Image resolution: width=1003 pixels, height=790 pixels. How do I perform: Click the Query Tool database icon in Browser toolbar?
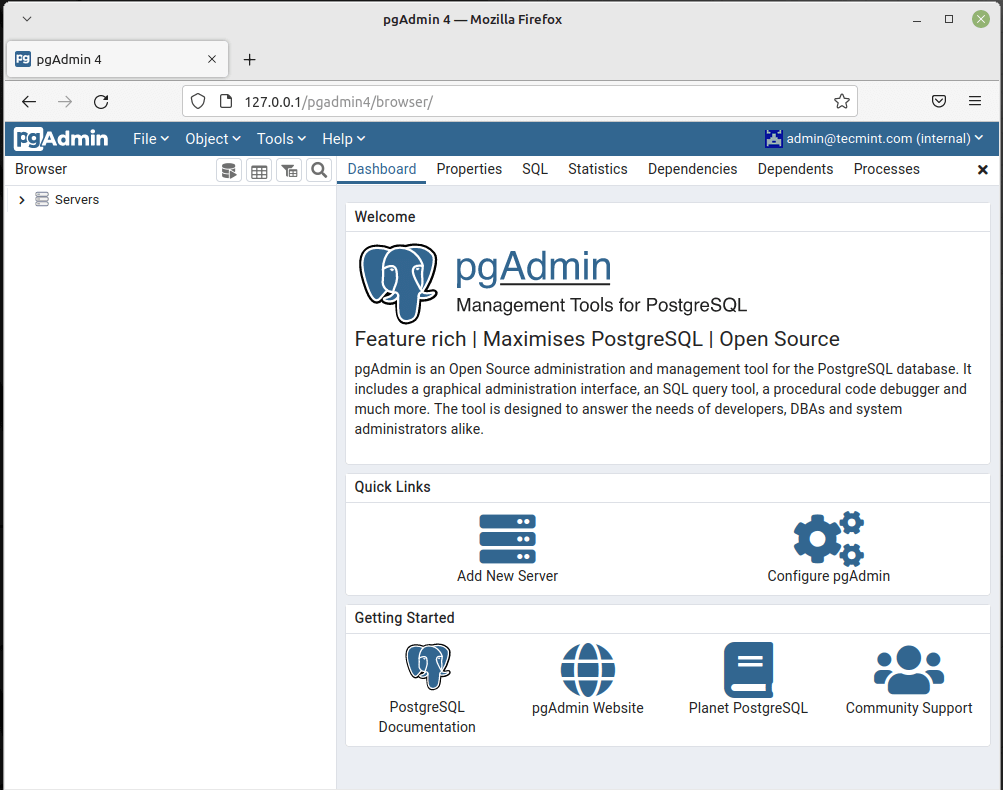pyautogui.click(x=229, y=171)
